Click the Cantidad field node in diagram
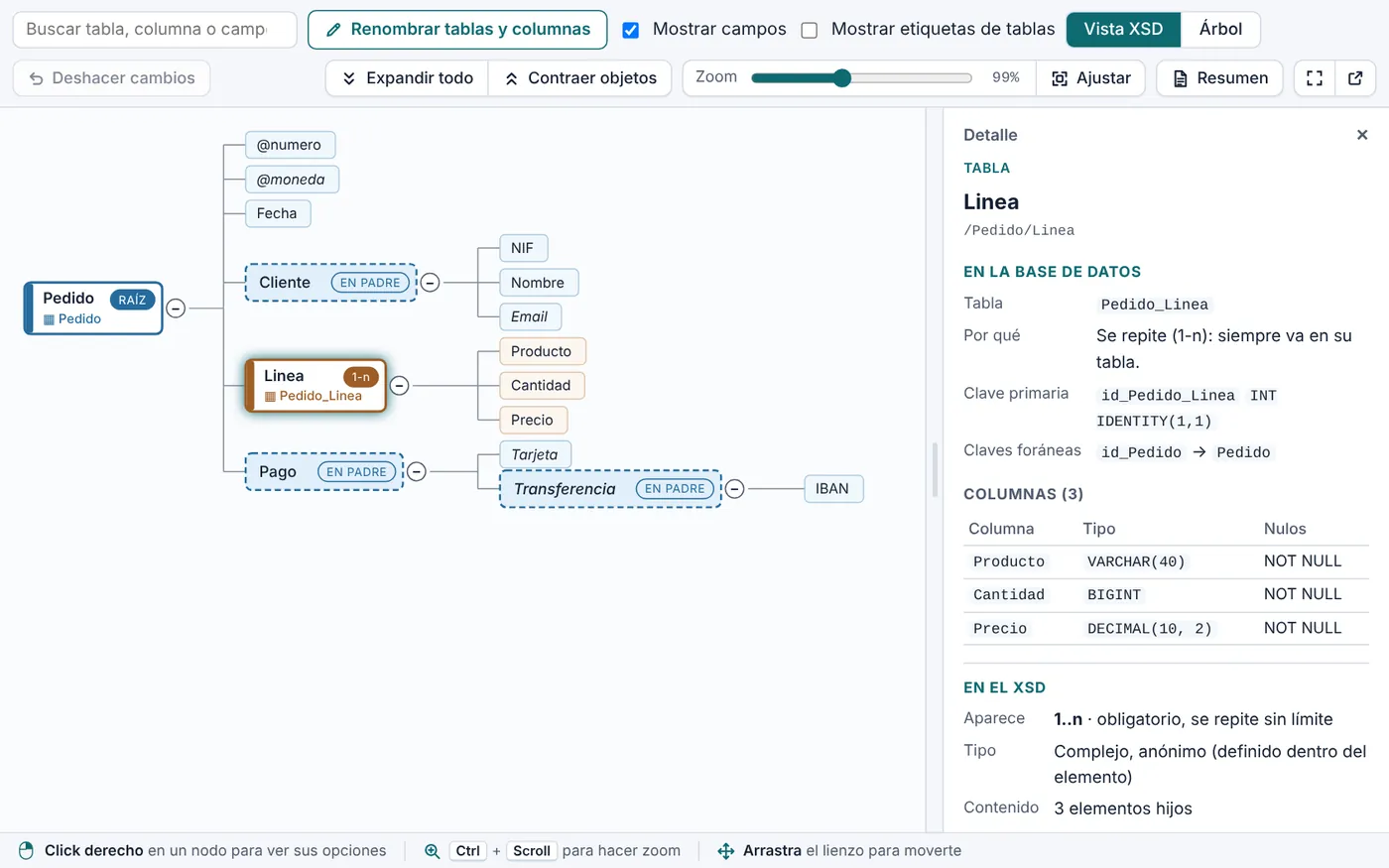 pyautogui.click(x=541, y=386)
